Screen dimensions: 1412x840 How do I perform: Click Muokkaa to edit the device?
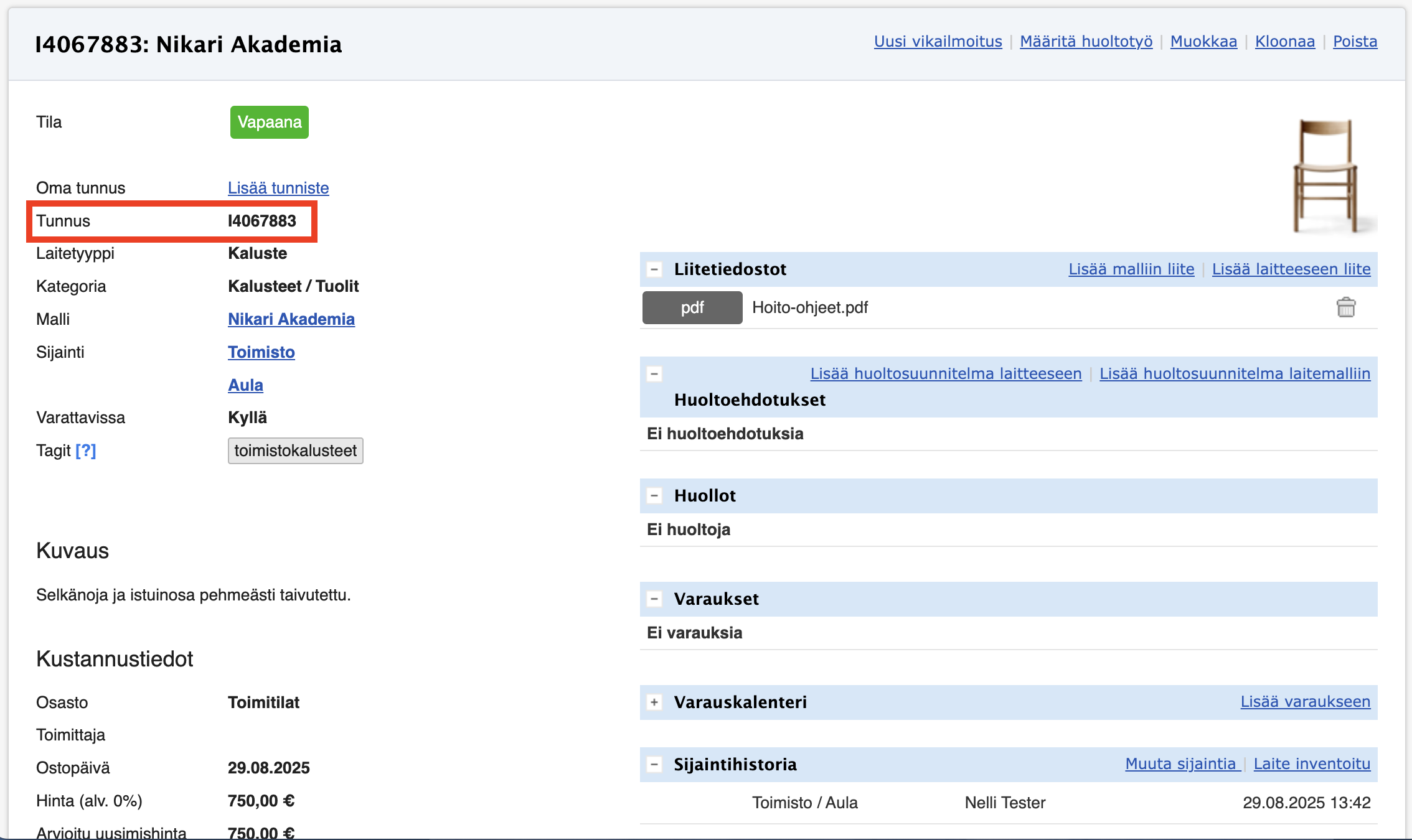[x=1203, y=42]
